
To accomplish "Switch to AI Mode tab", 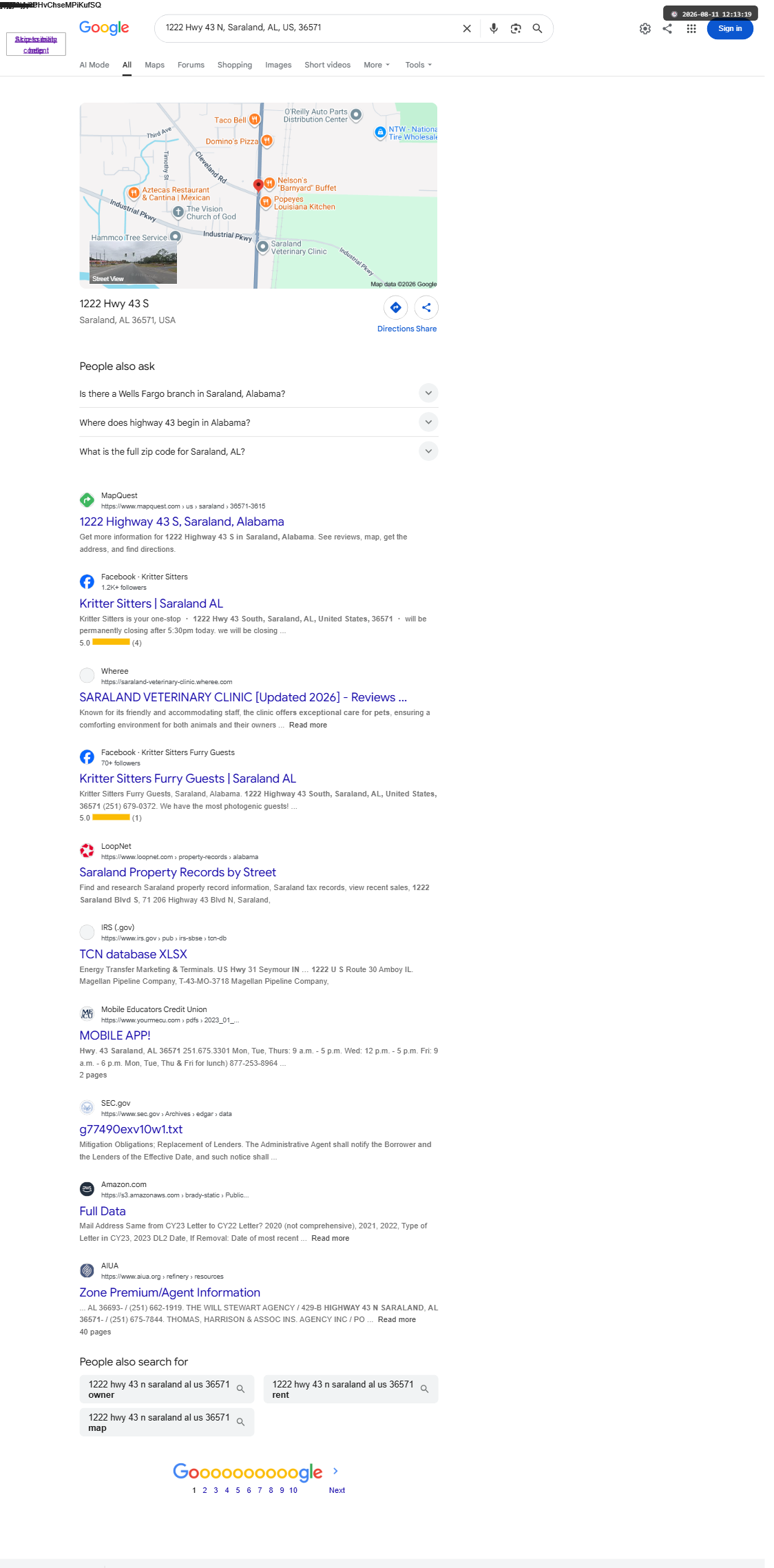I will 94,65.
